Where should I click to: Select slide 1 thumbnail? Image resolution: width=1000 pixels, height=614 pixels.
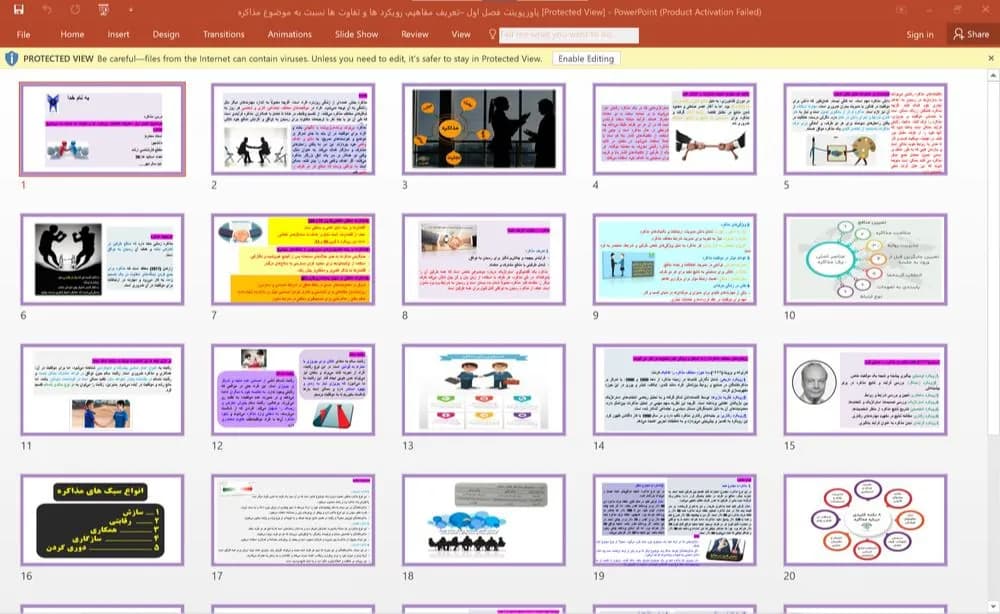coord(103,129)
